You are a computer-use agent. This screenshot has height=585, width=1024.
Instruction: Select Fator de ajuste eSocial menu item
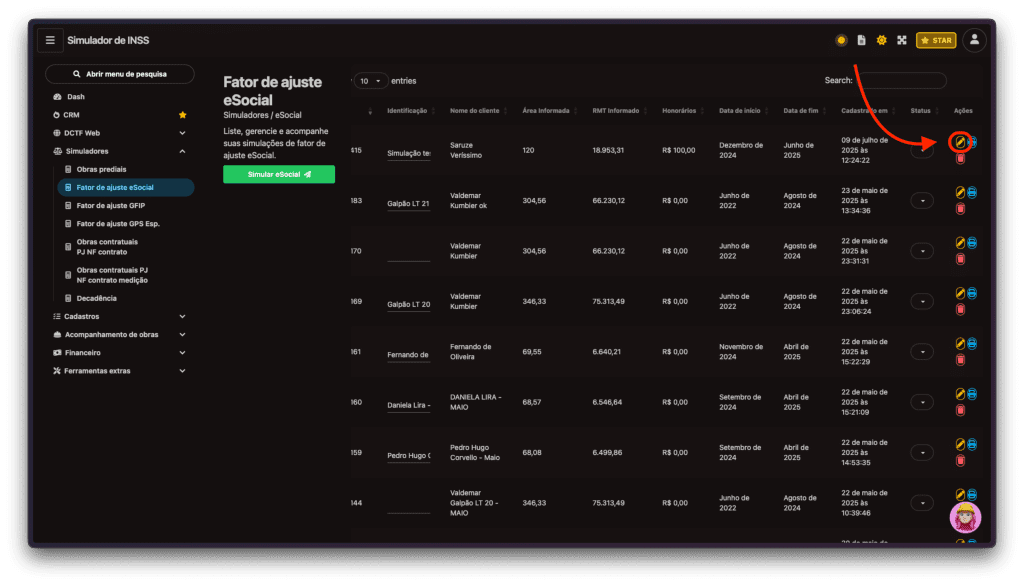pos(125,187)
